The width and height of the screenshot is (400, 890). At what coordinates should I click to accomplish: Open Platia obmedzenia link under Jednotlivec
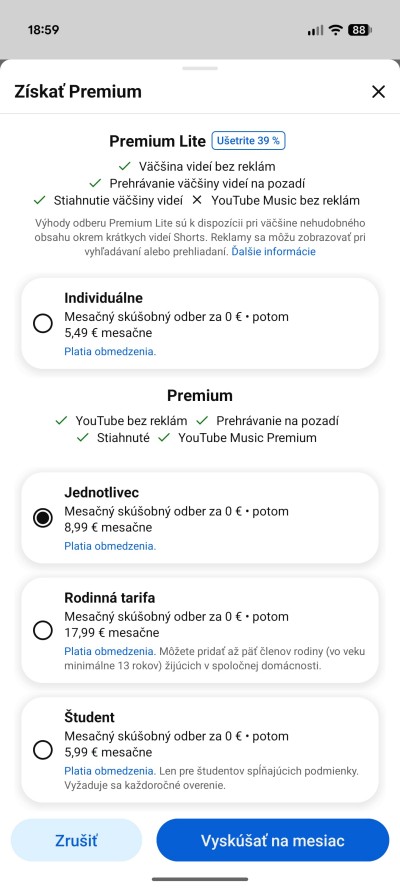click(x=110, y=546)
